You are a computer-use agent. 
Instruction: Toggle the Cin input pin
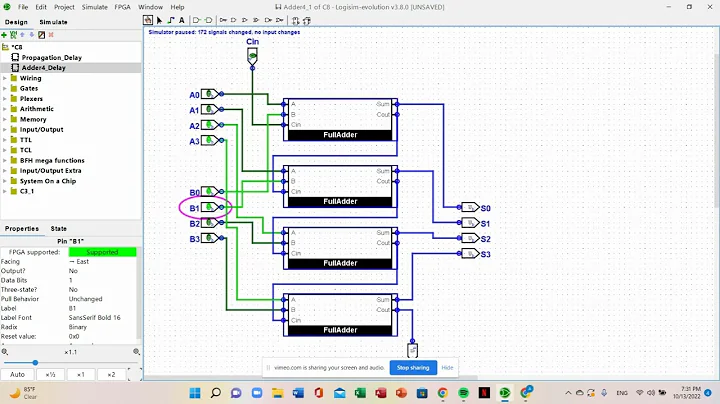click(x=253, y=56)
